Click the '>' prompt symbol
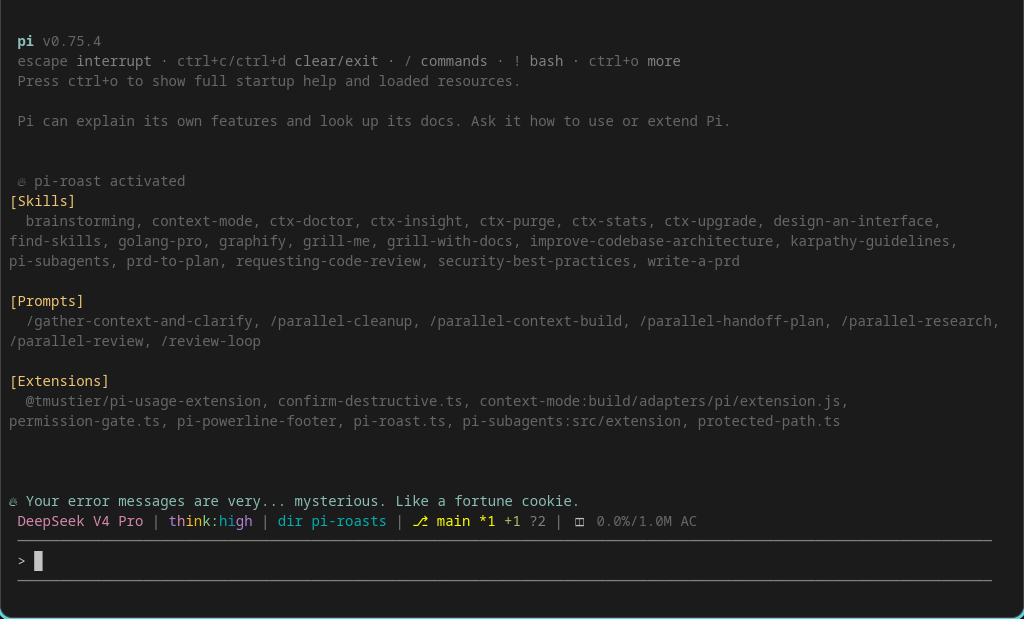Screen dimensions: 1024x619 pos(22,561)
